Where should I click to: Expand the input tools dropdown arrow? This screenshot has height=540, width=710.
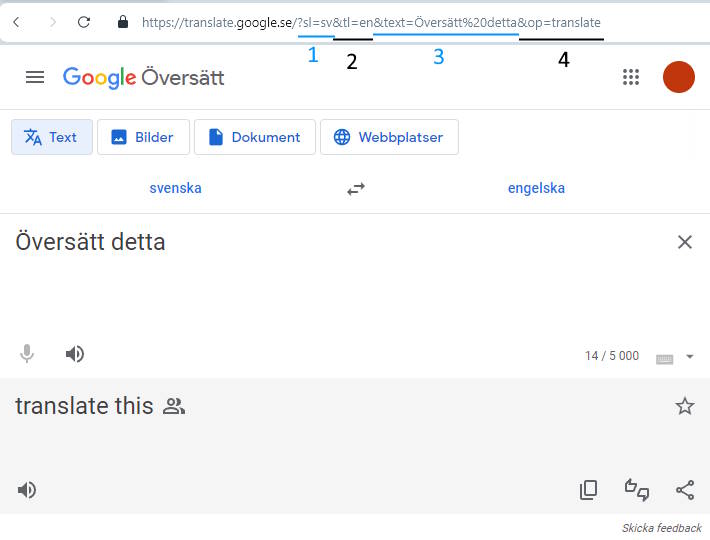coord(690,357)
